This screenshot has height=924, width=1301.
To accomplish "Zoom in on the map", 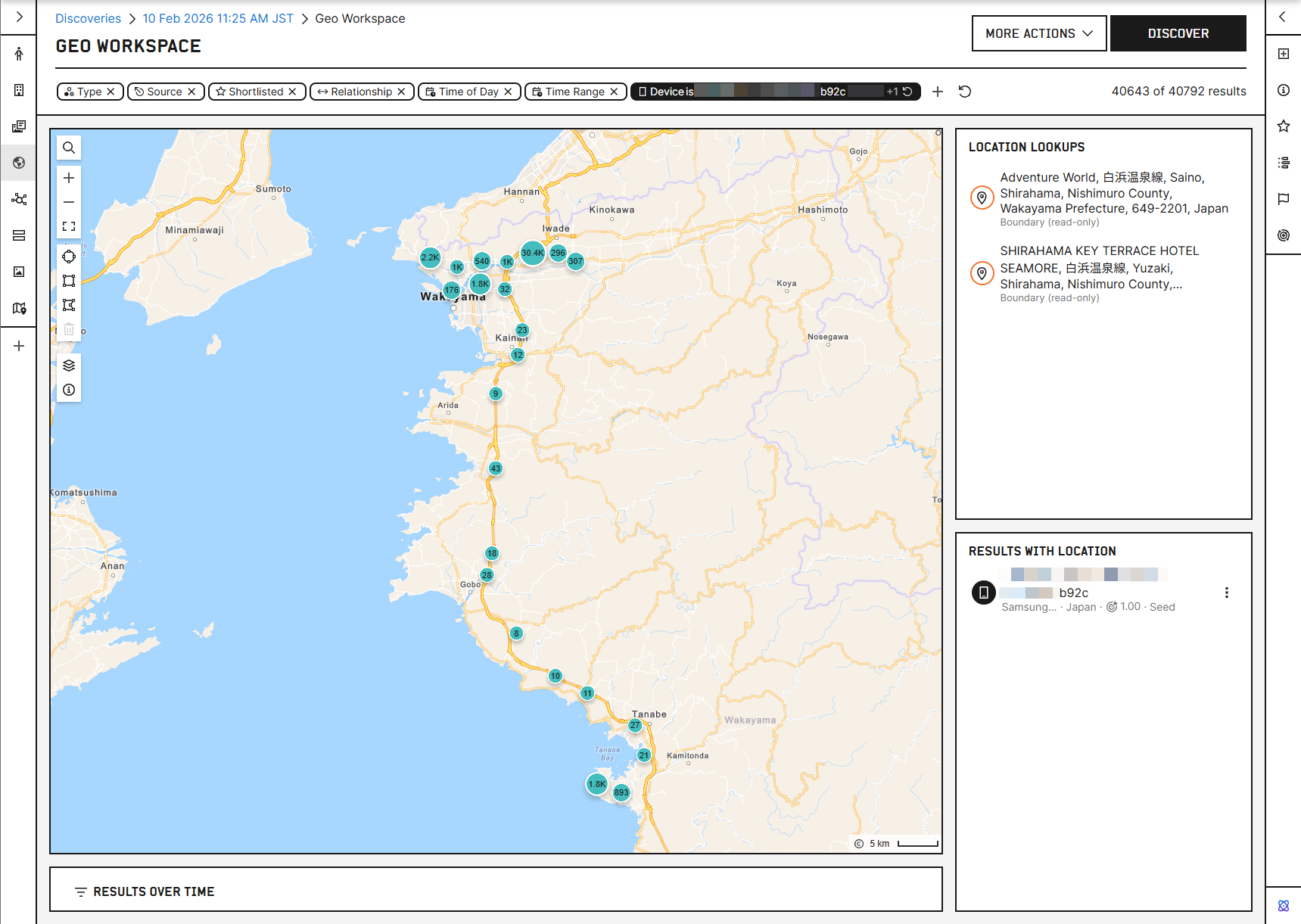I will [x=69, y=178].
